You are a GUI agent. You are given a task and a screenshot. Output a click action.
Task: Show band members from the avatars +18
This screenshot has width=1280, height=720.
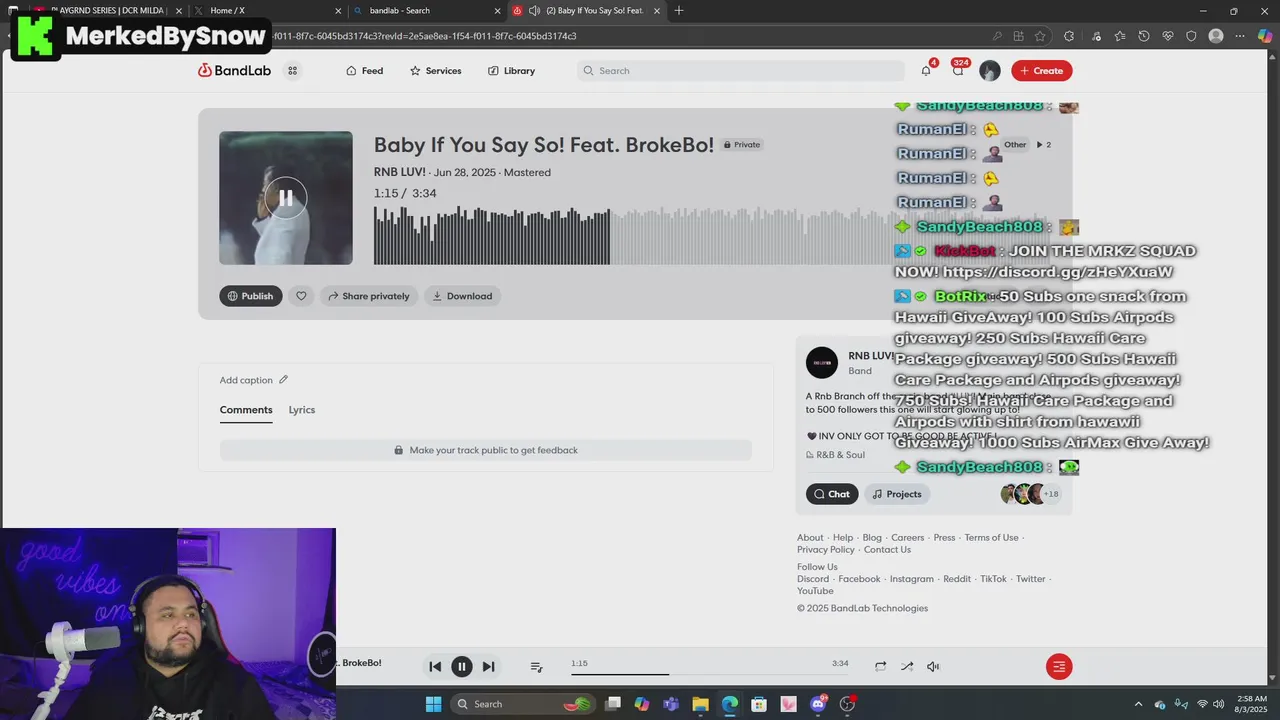[1030, 494]
